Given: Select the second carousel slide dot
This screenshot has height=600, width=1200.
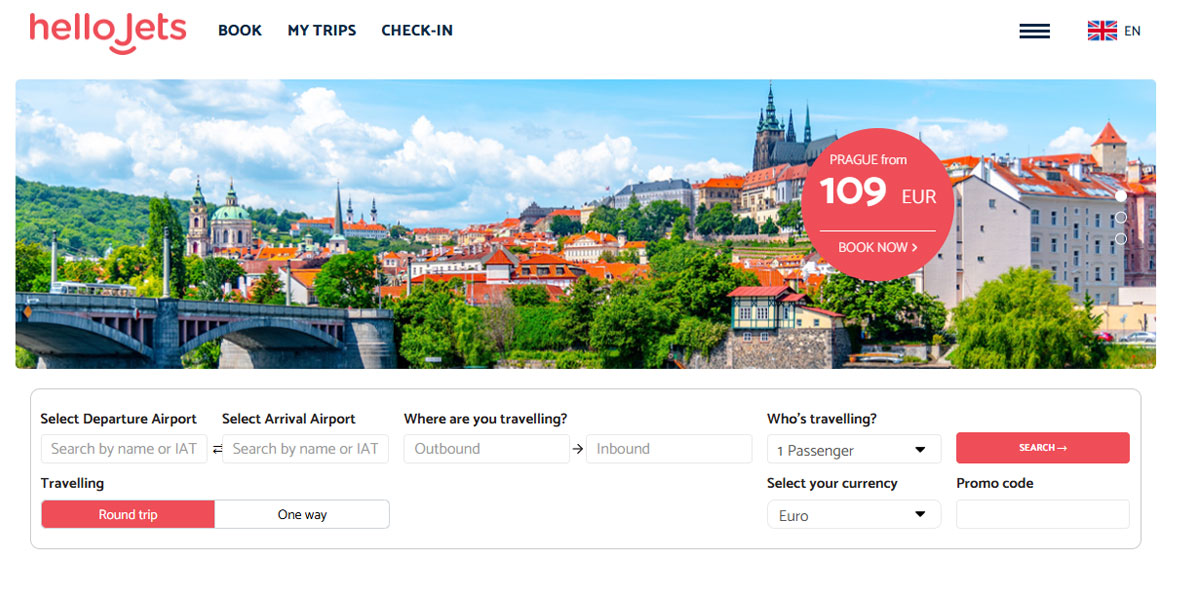Looking at the screenshot, I should 1121,217.
